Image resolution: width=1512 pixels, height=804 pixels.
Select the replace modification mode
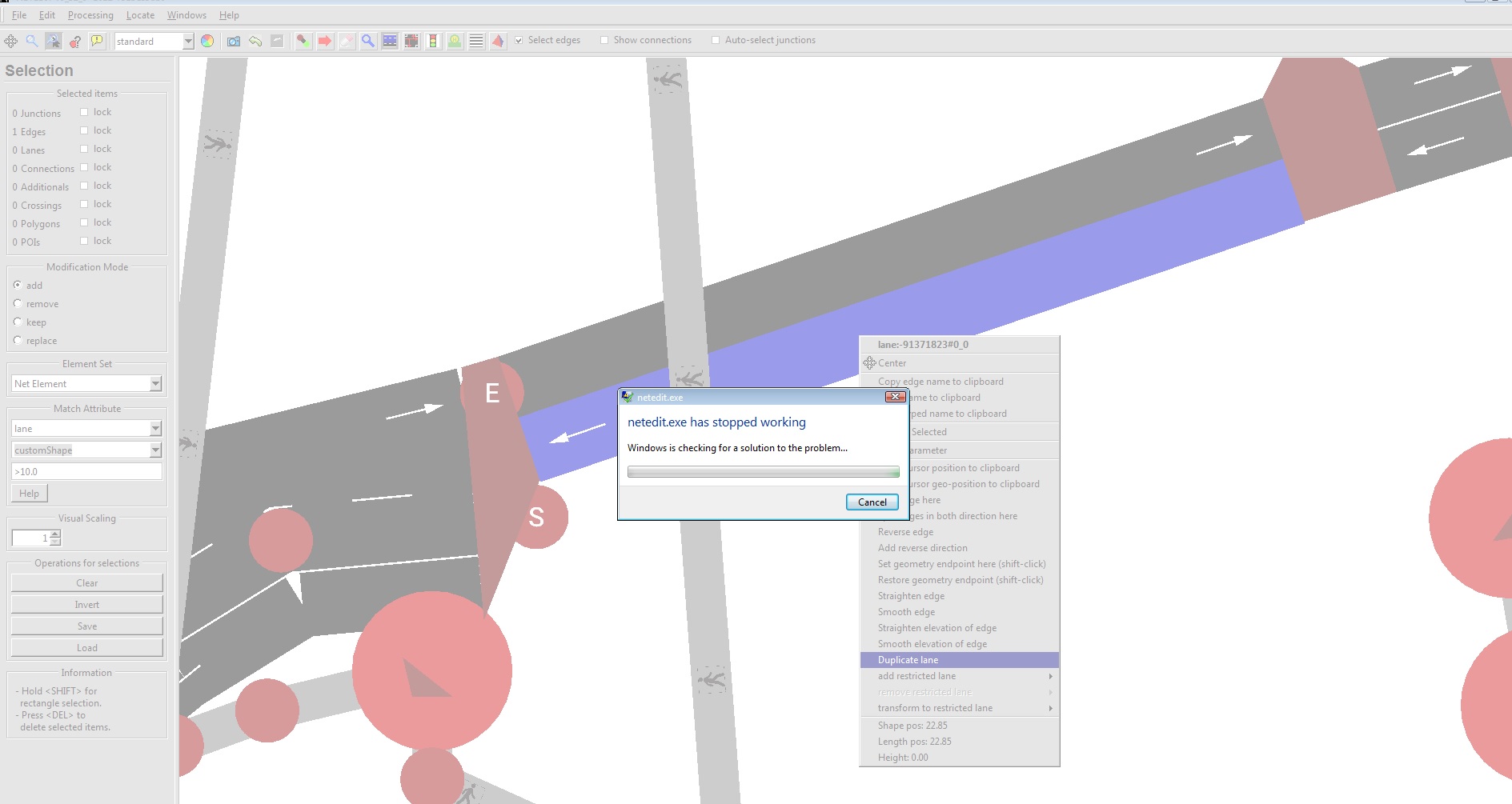(18, 340)
